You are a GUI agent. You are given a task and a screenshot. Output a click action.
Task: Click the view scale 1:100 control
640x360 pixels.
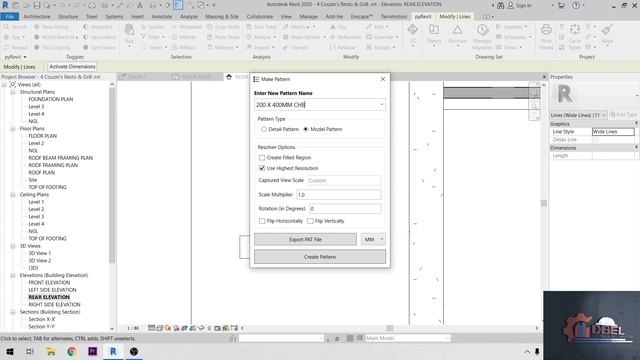[x=133, y=328]
